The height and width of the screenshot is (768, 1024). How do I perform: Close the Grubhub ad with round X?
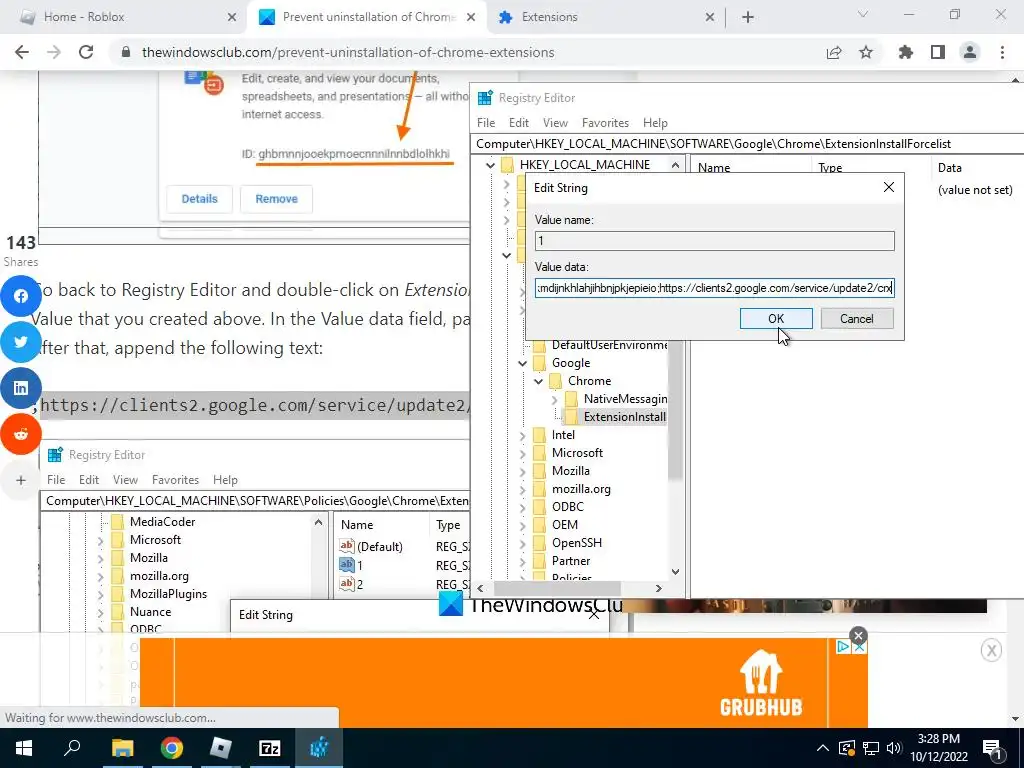pos(858,635)
